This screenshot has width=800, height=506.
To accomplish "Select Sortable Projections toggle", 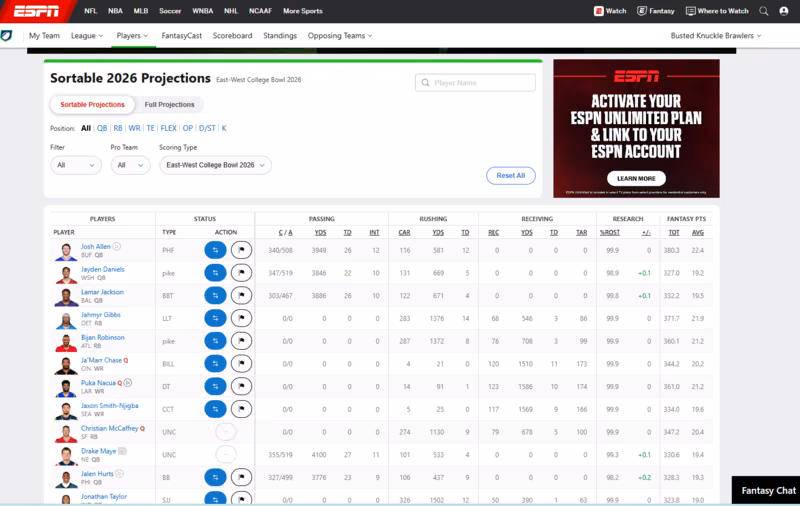I will [92, 105].
